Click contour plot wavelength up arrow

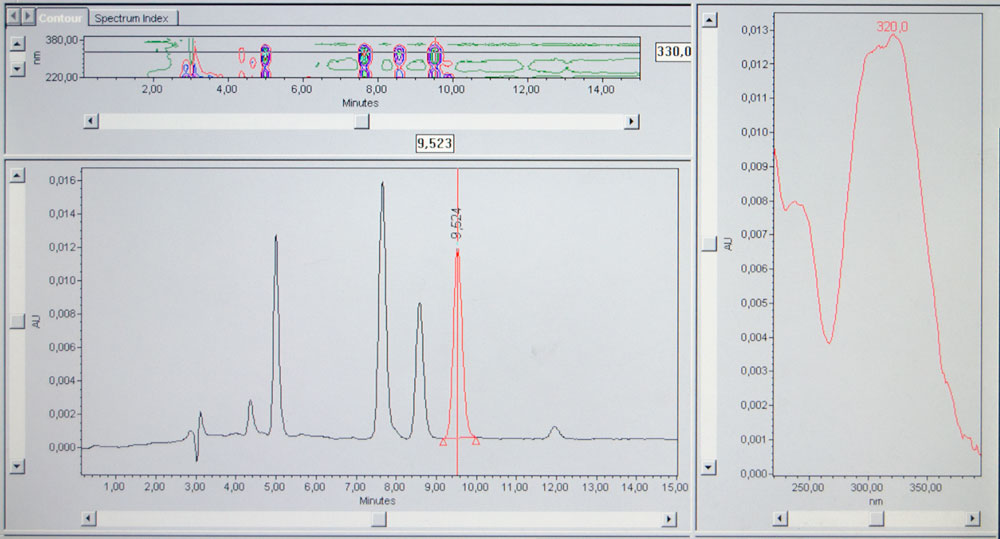click(x=18, y=43)
